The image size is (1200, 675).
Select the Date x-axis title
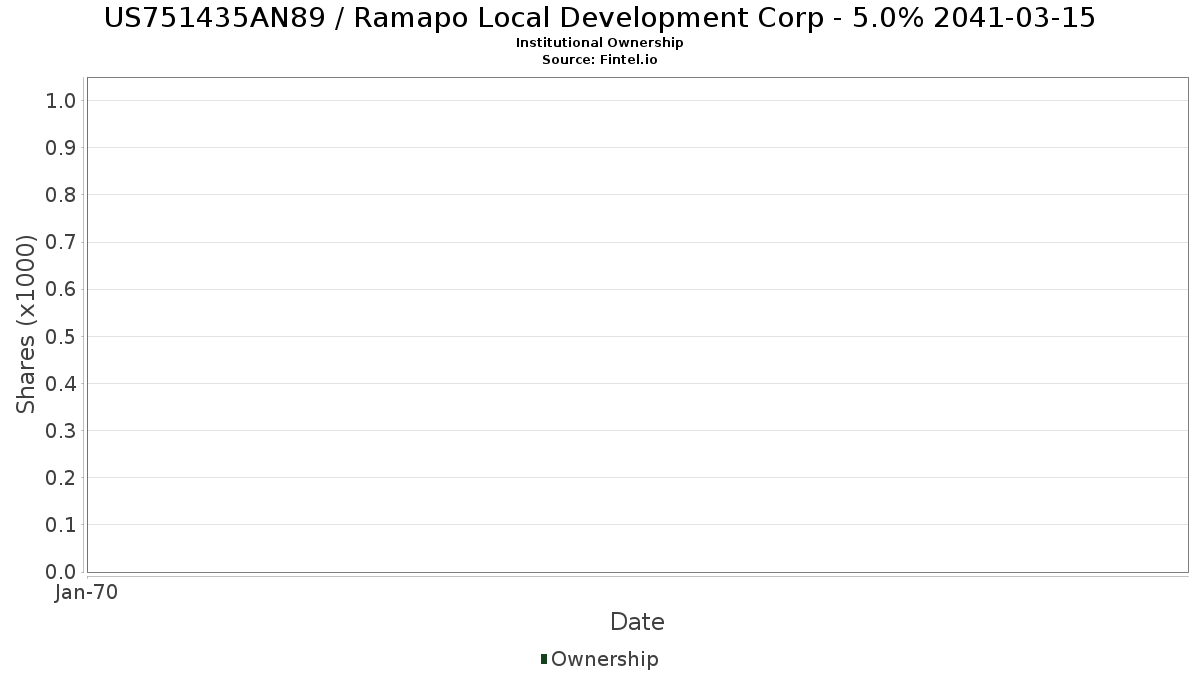click(637, 622)
